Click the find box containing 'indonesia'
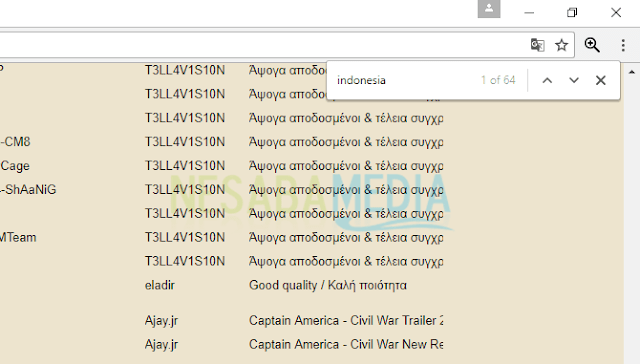Viewport: 640px width, 364px height. coord(404,80)
